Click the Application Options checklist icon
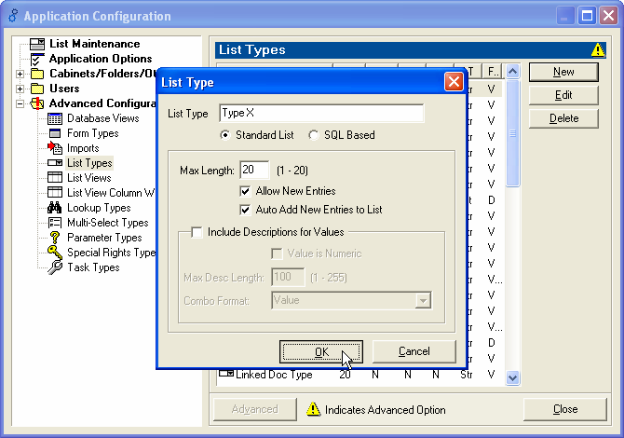Viewport: 624px width, 438px height. (37, 59)
